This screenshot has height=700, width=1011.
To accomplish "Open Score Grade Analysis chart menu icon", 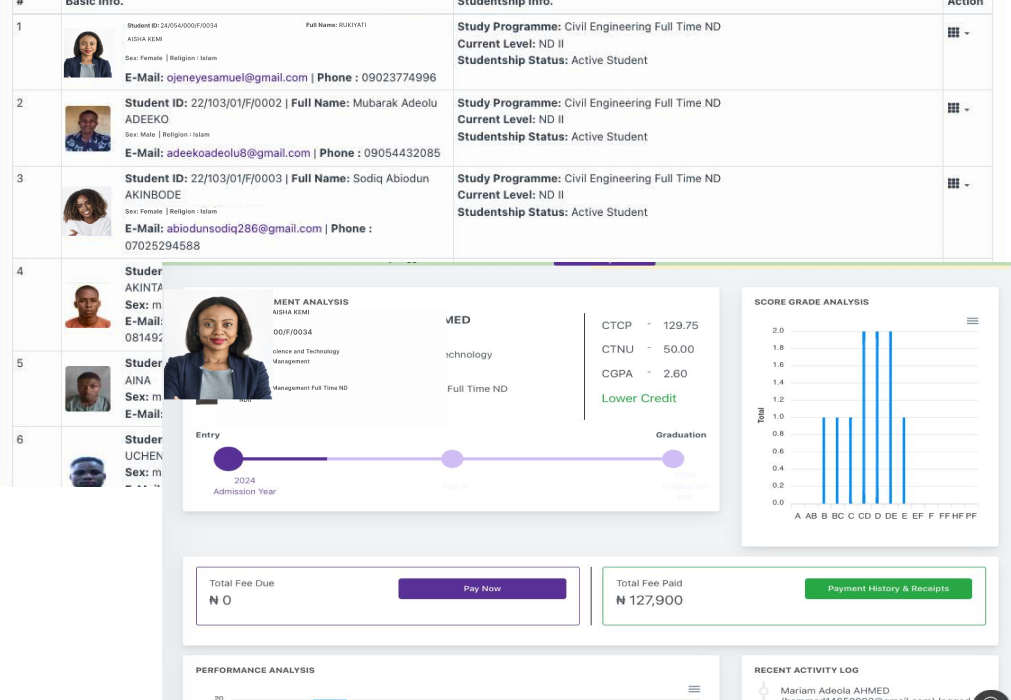I will 972,321.
